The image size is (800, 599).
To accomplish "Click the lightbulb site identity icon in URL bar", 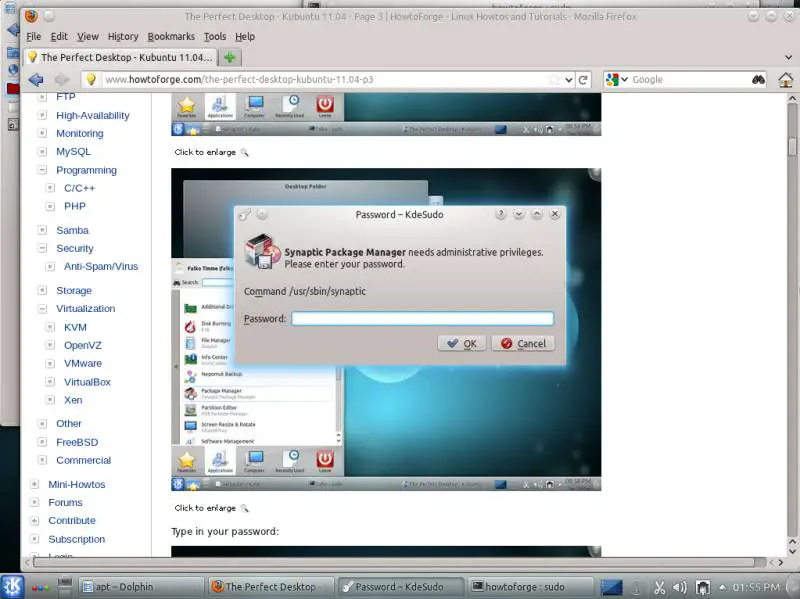I will pos(91,79).
